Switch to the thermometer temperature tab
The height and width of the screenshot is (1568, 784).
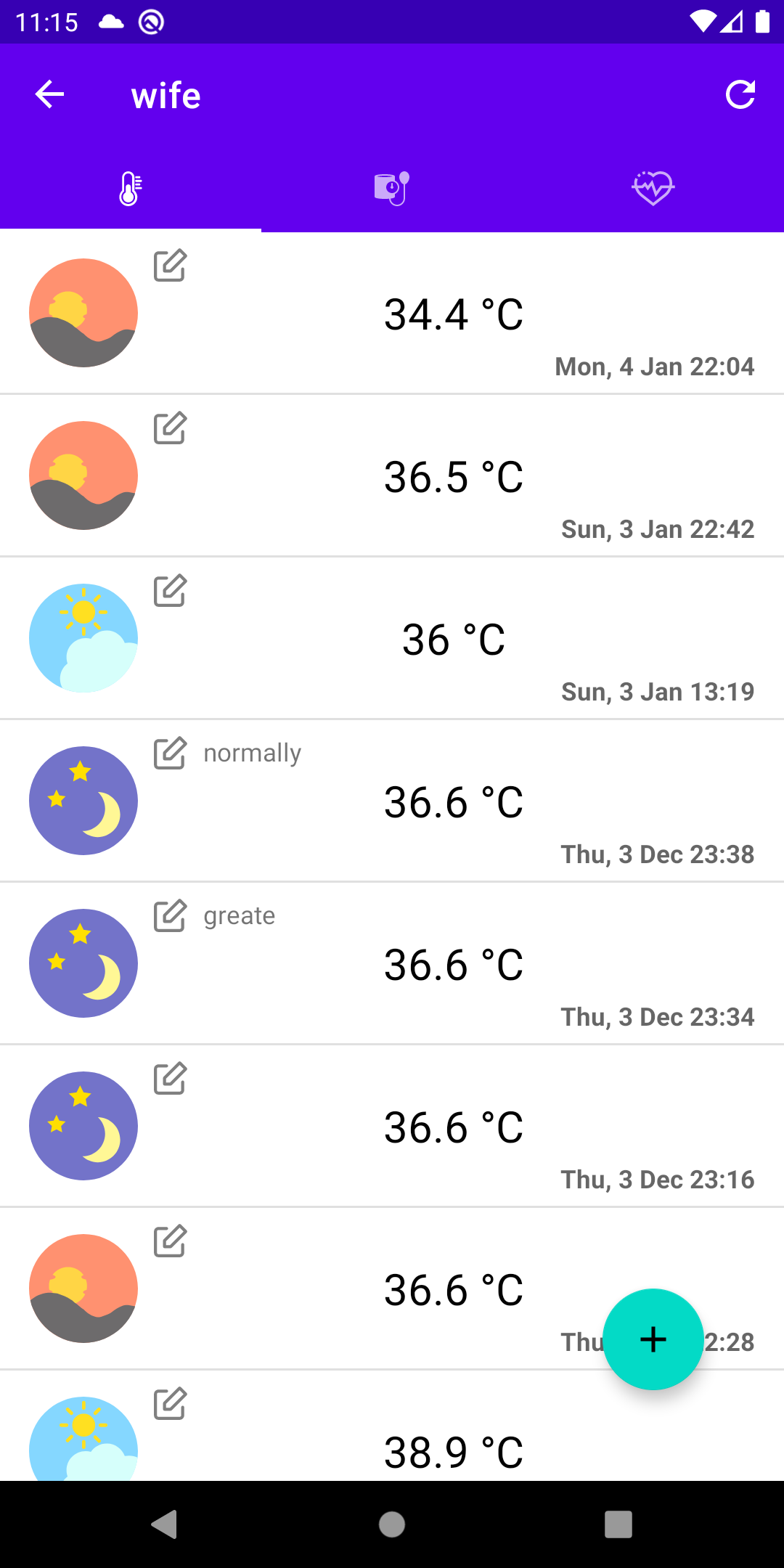[x=130, y=189]
